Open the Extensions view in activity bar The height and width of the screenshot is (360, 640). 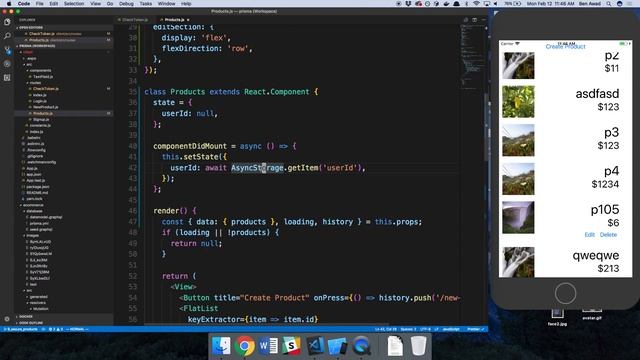[x=7, y=78]
